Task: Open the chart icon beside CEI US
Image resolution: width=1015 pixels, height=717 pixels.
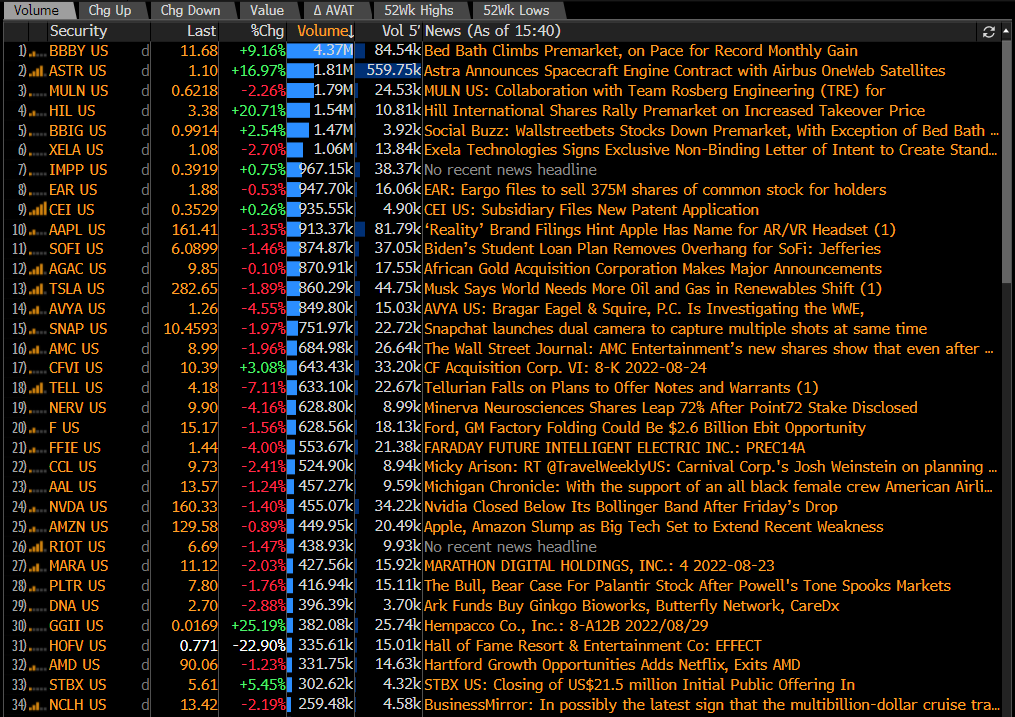Action: click(x=38, y=210)
